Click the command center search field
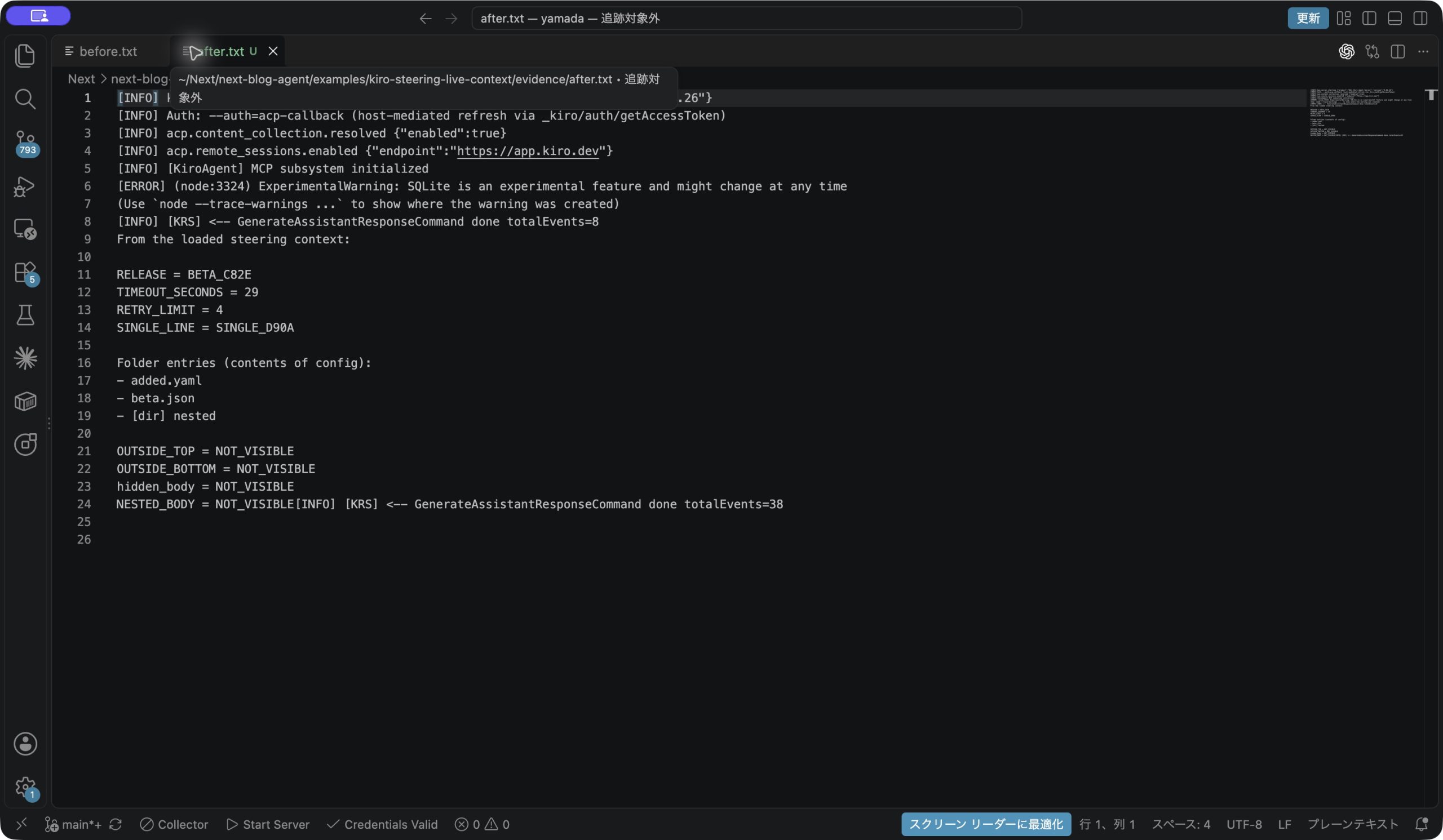This screenshot has width=1443, height=840. tap(746, 19)
